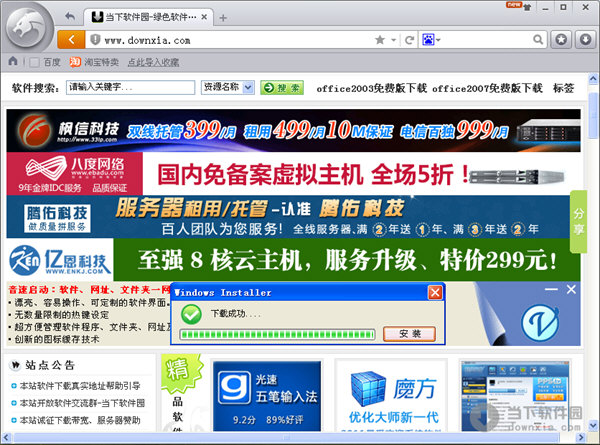This screenshot has width=600, height=445.
Task: Open a new tab with plus button
Action: [x=223, y=17]
